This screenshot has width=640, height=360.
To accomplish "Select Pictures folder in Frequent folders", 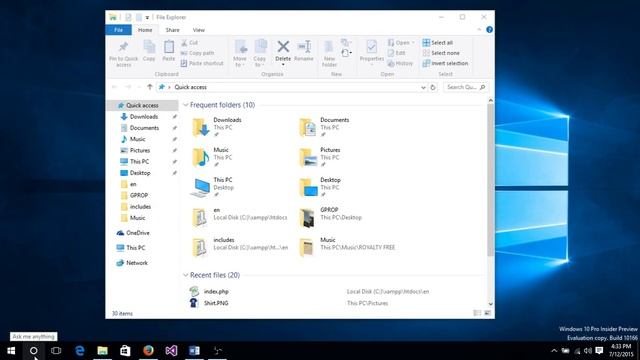I will pyautogui.click(x=320, y=157).
